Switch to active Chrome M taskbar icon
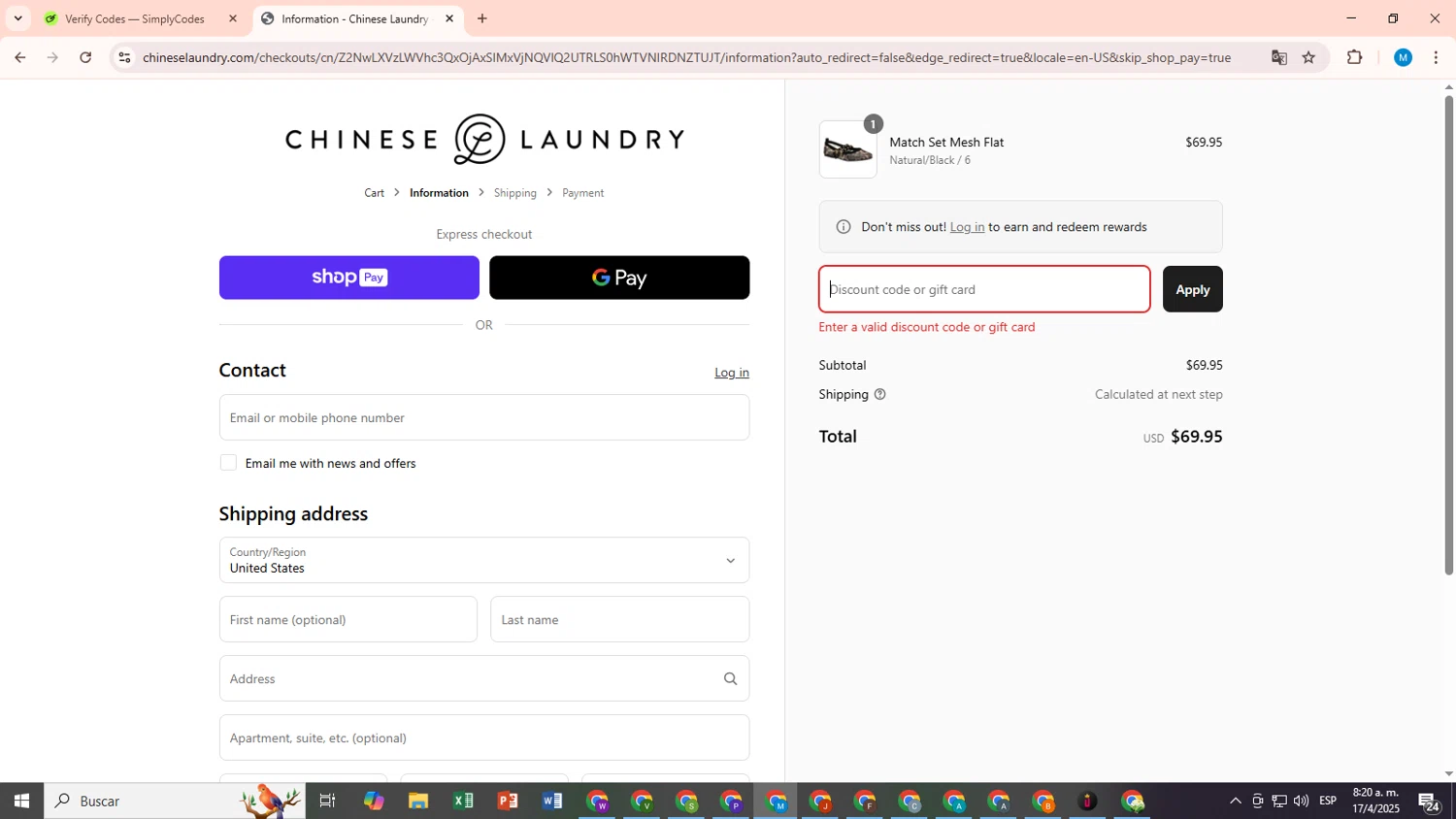Screen dimensions: 1456x819 777,801
